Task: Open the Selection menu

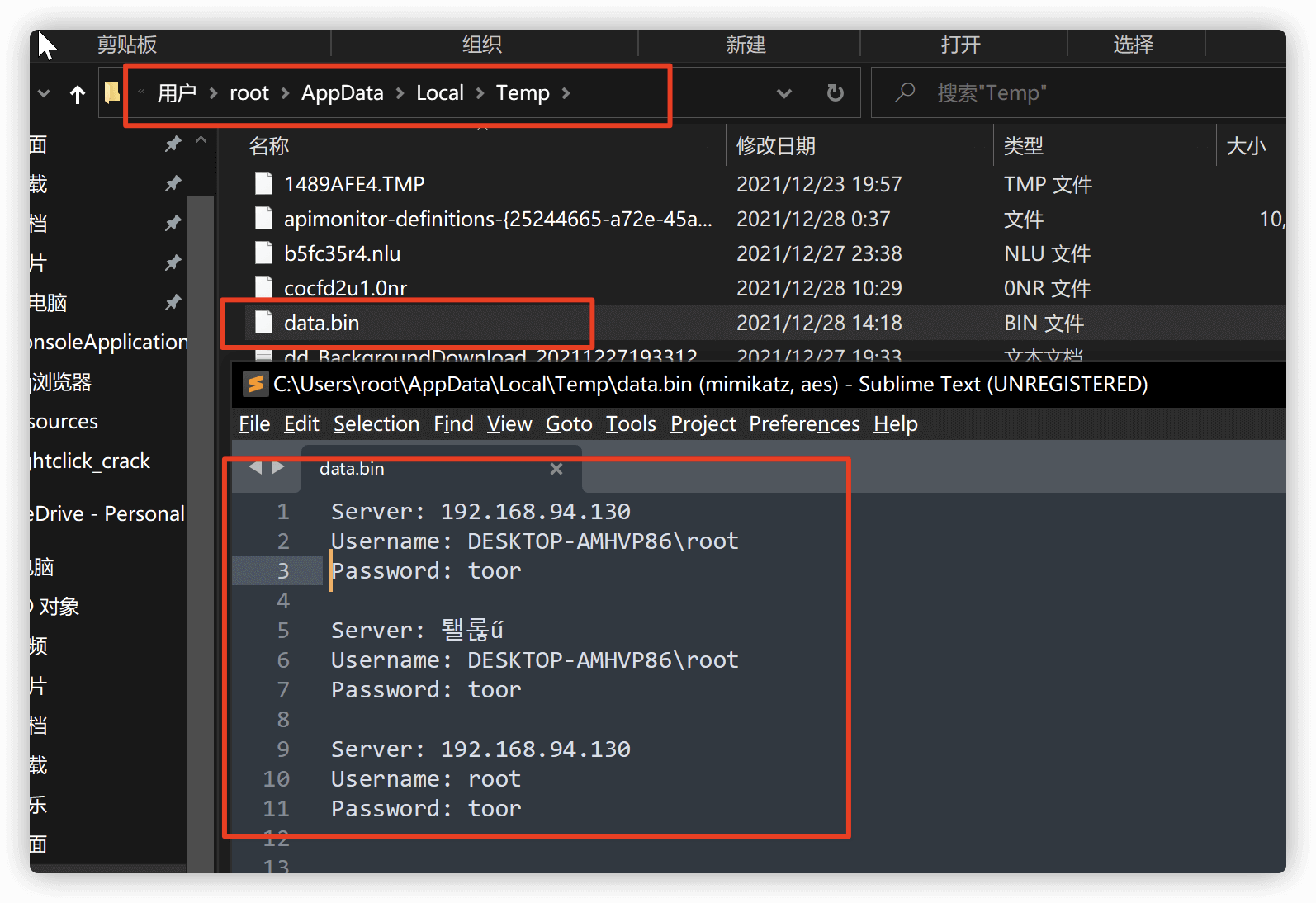Action: point(376,423)
